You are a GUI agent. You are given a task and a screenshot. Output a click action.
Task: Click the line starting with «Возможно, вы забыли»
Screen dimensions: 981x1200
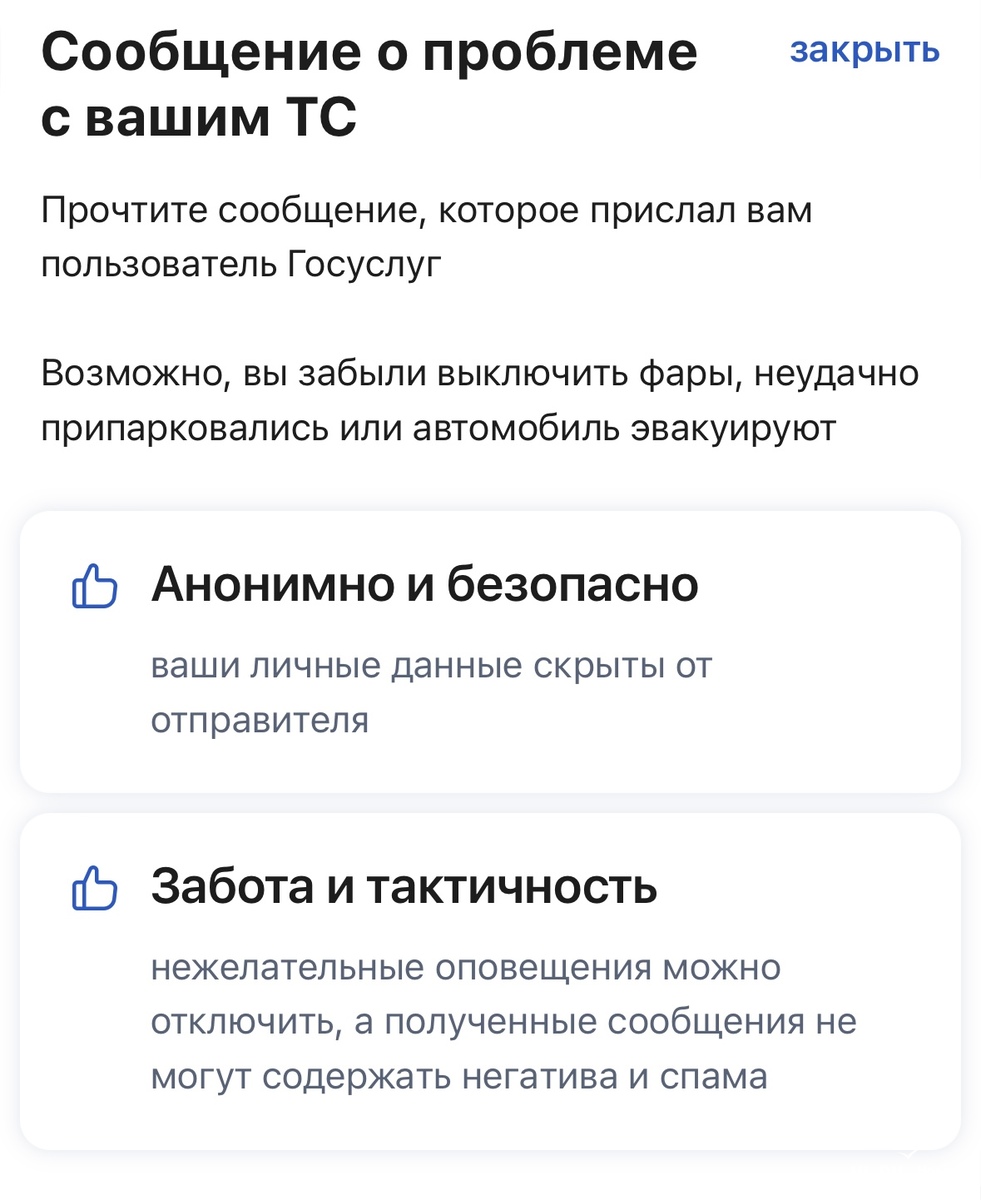(480, 374)
